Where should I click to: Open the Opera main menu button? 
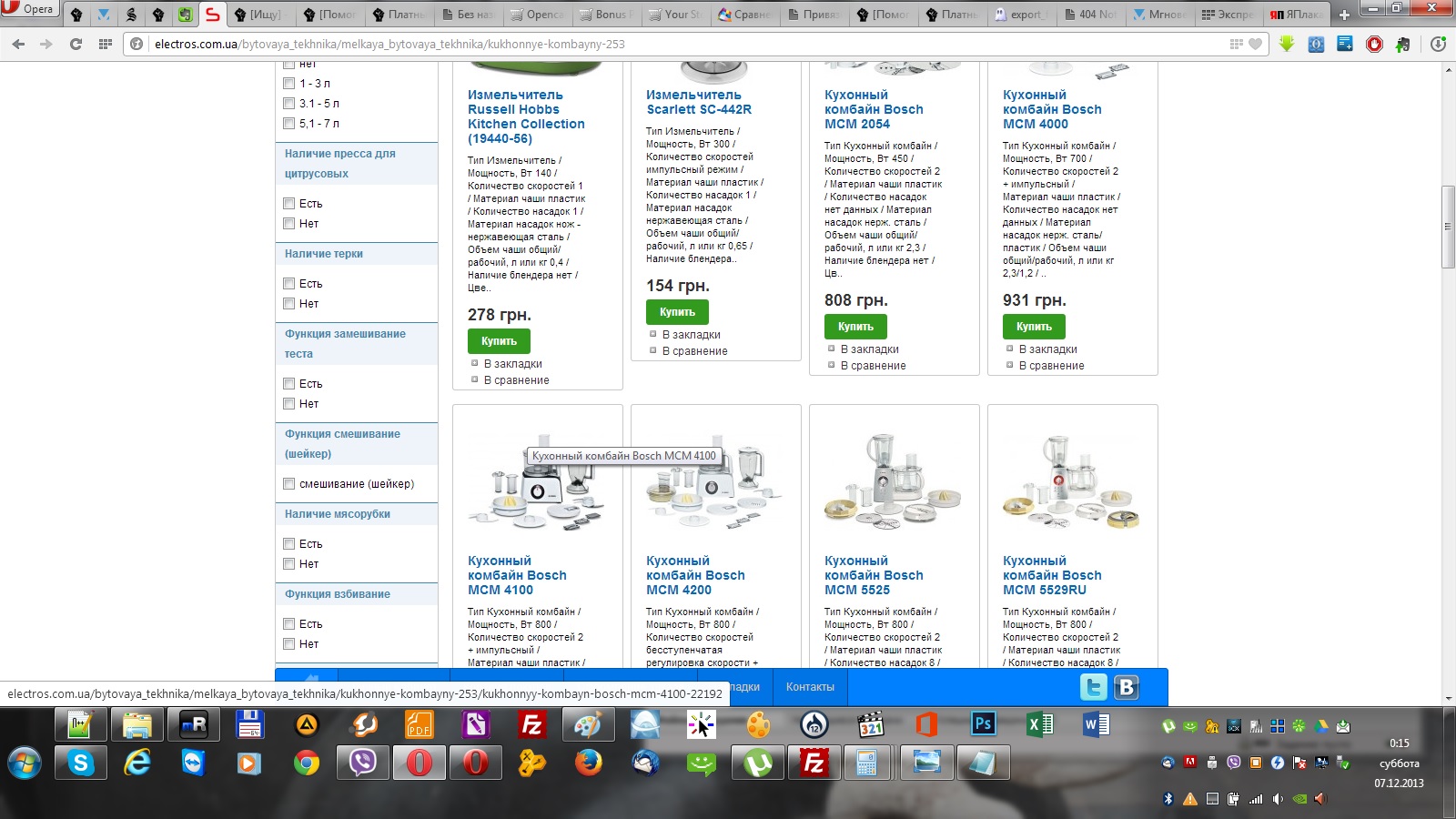30,9
